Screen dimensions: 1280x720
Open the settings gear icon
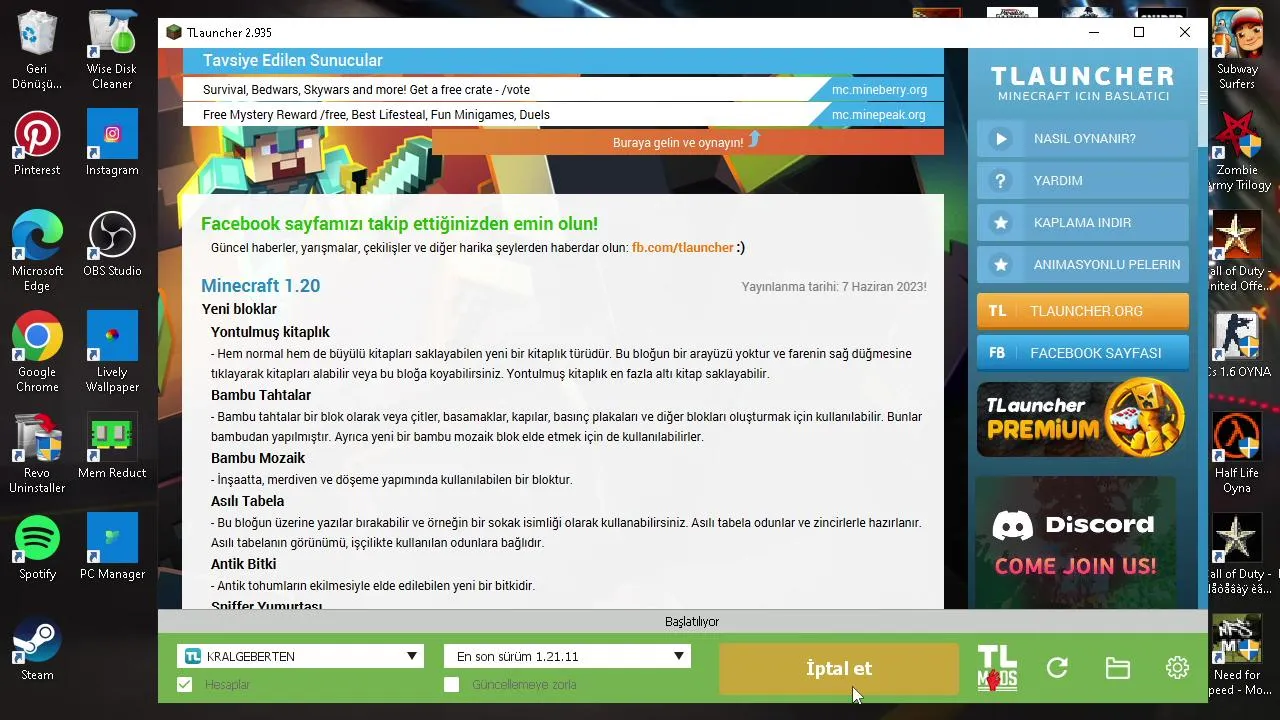point(1177,668)
